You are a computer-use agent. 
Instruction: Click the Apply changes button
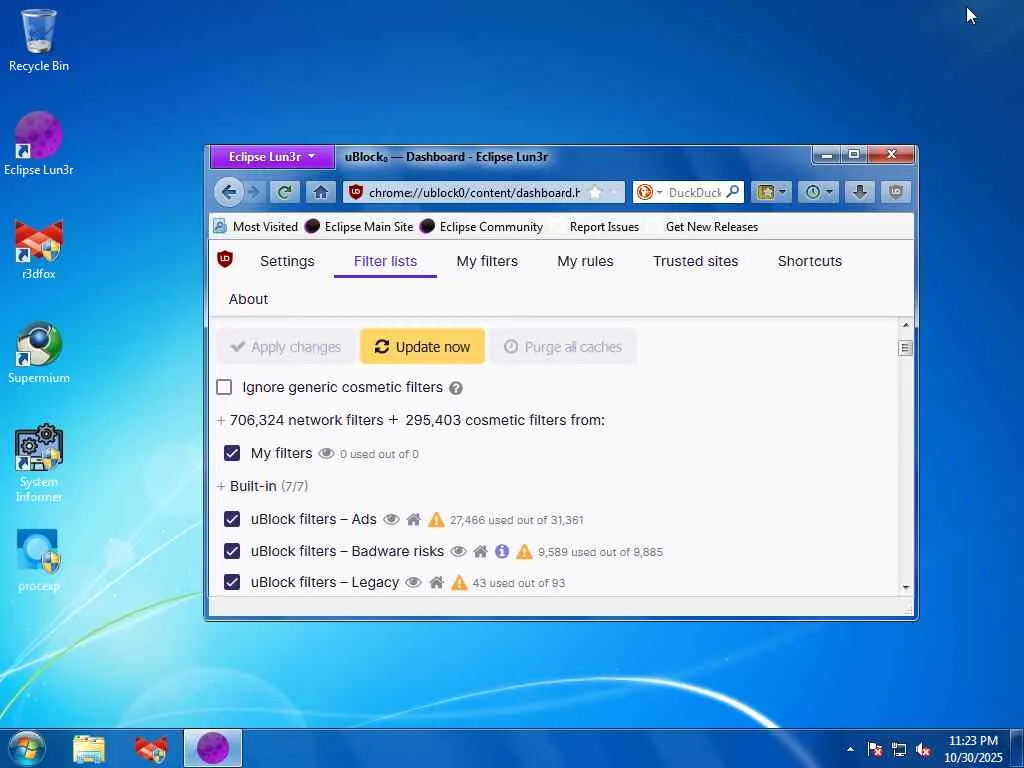click(287, 347)
